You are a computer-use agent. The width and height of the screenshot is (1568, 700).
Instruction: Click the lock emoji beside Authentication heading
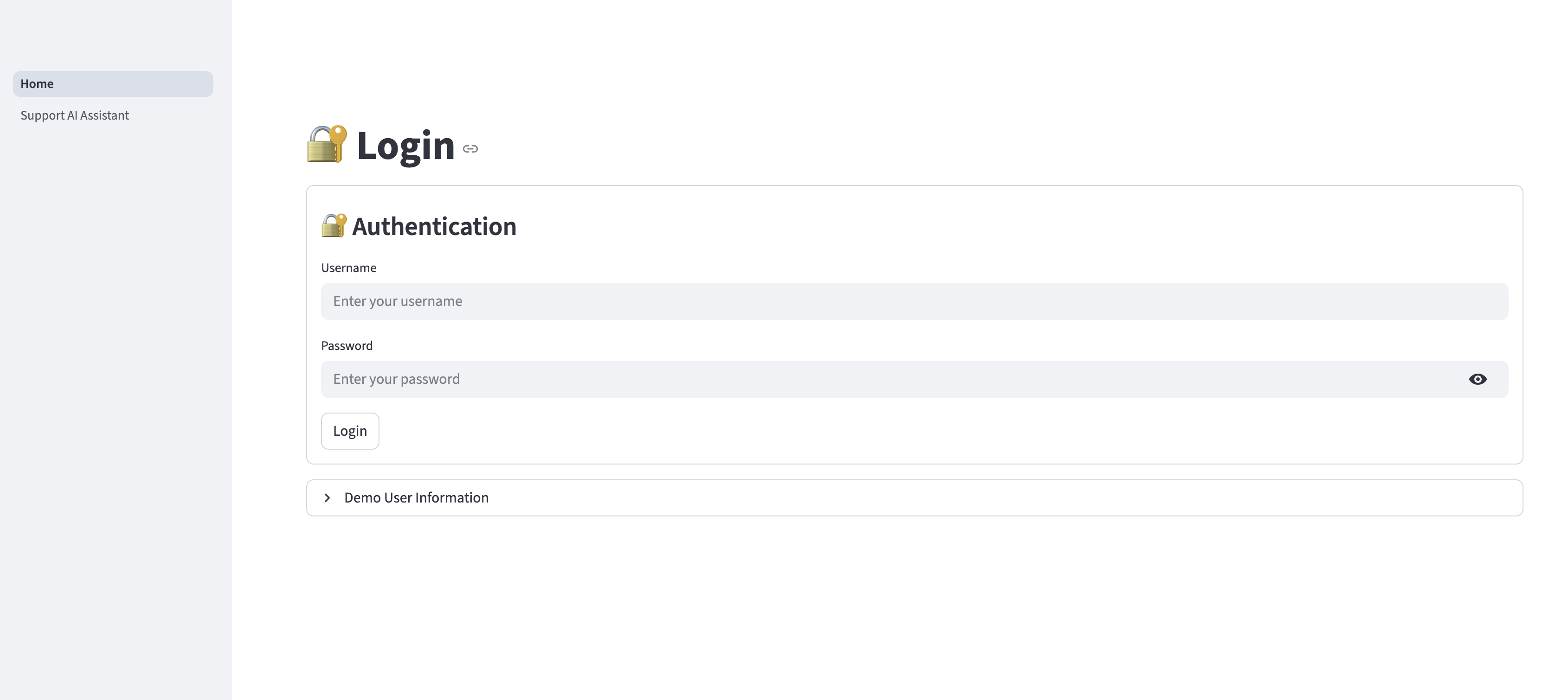coord(334,226)
